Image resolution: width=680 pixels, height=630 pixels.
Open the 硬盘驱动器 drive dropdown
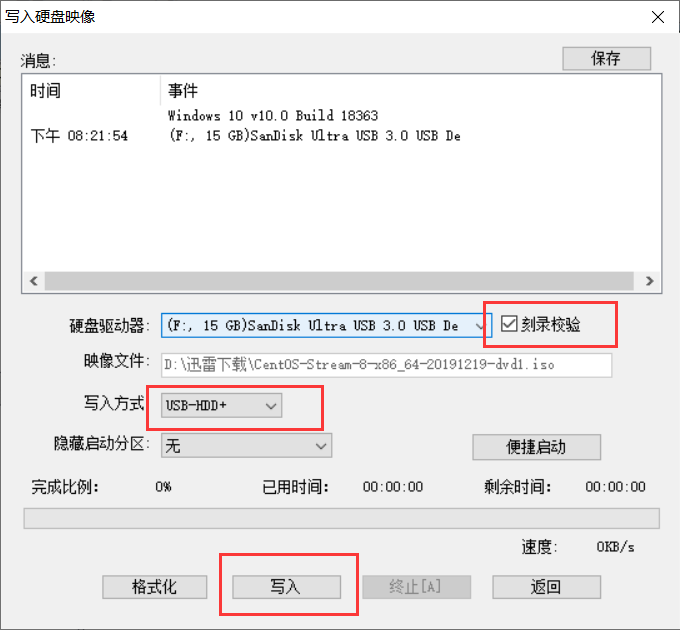326,325
